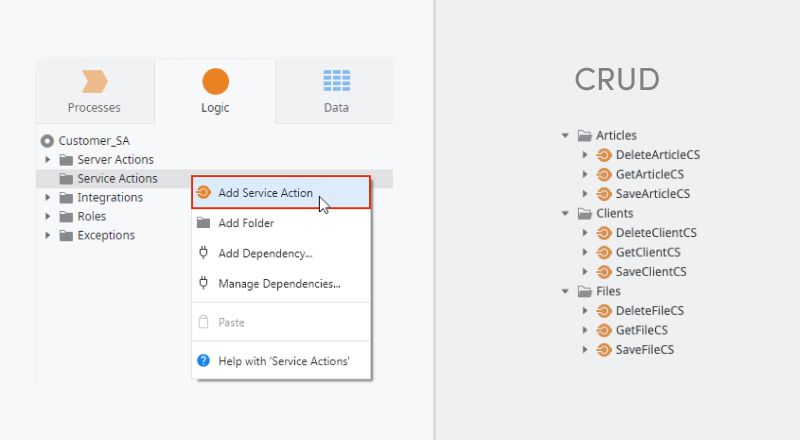Click the Customer_SA module icon
This screenshot has width=800, height=440.
(x=47, y=141)
